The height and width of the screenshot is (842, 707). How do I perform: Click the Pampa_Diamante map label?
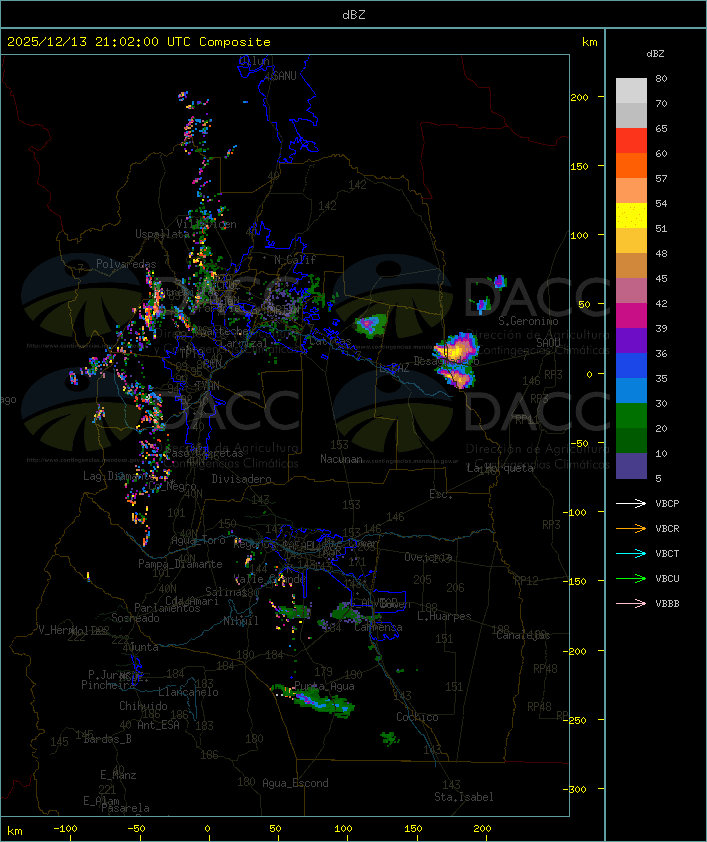click(180, 564)
